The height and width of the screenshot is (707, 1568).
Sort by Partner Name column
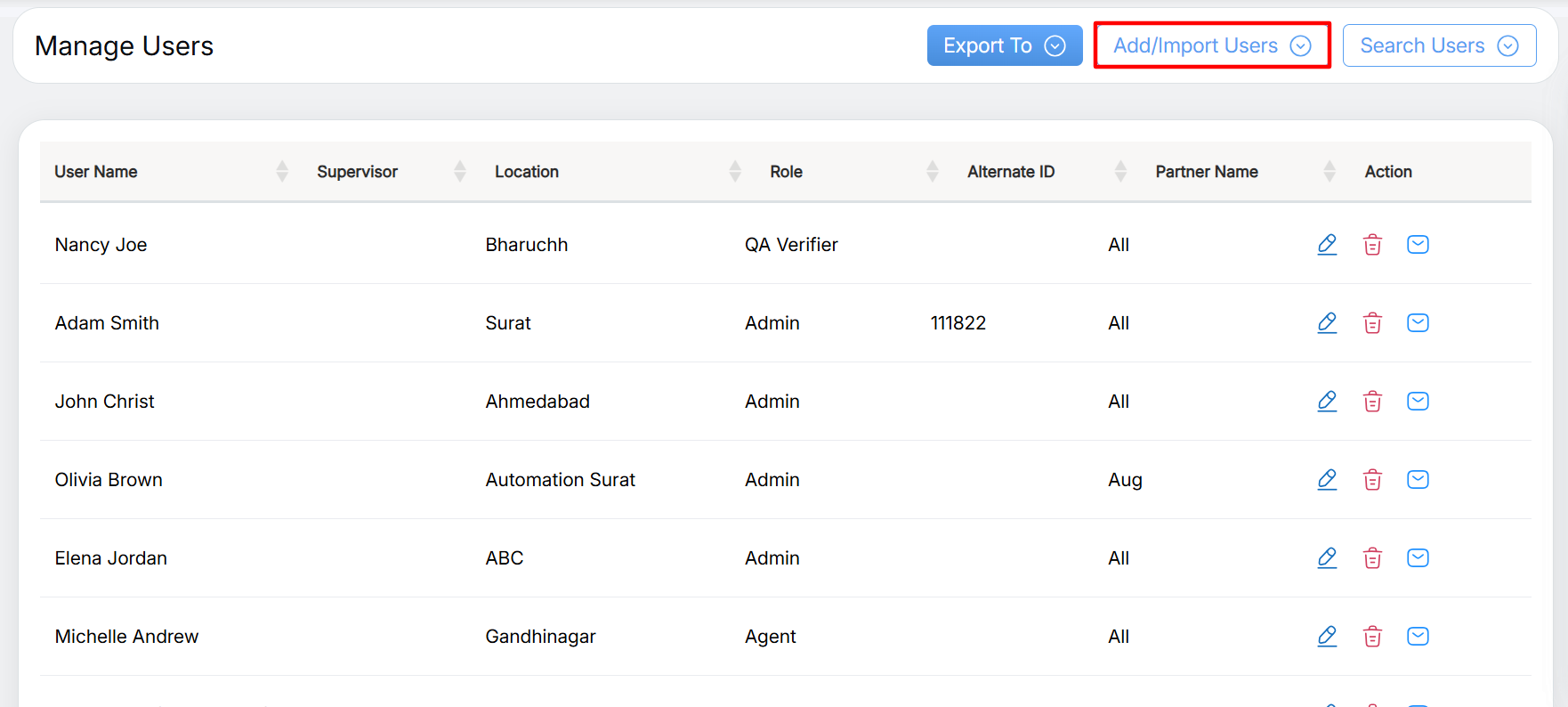pyautogui.click(x=1330, y=171)
